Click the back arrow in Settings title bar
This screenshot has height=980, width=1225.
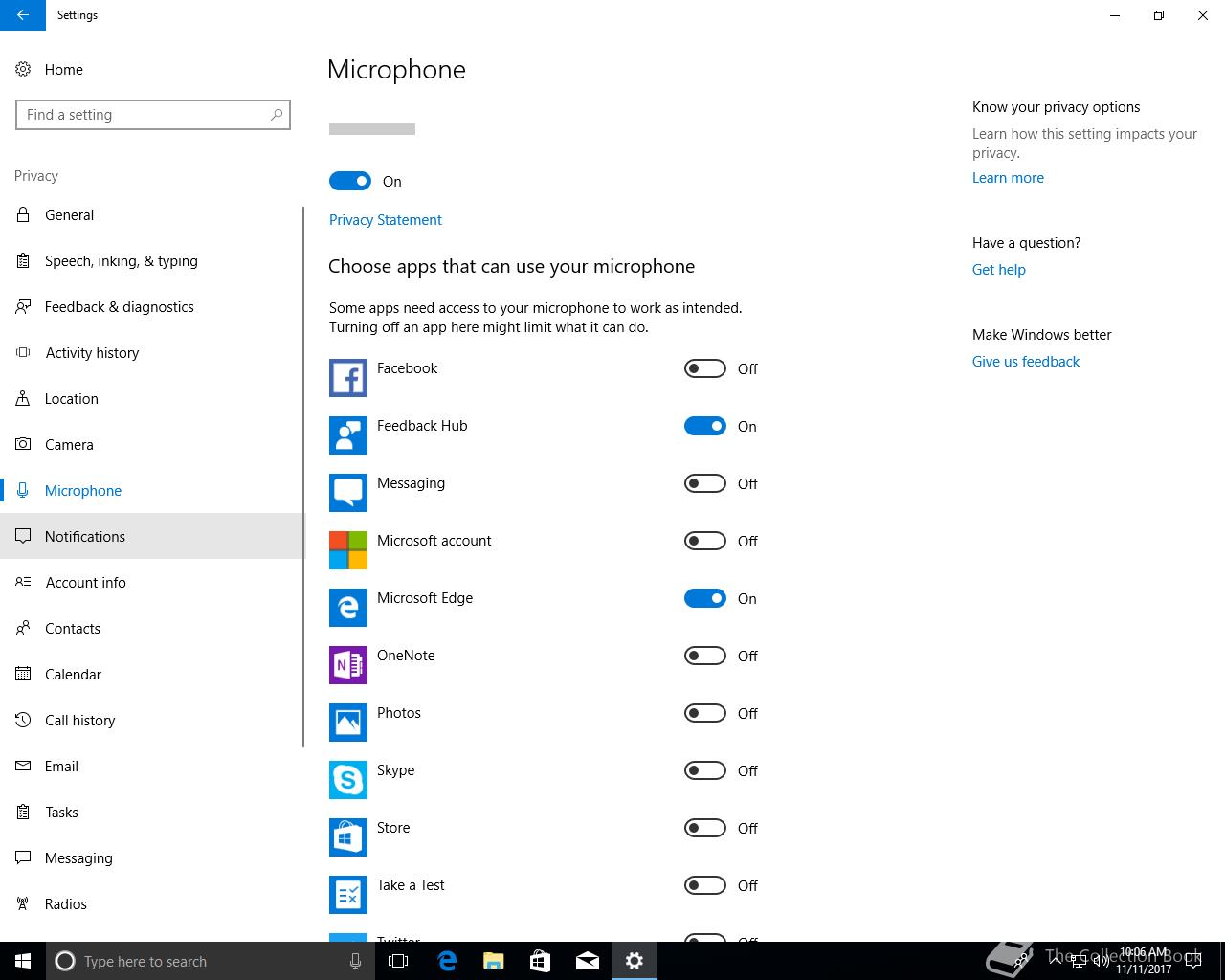[x=23, y=15]
